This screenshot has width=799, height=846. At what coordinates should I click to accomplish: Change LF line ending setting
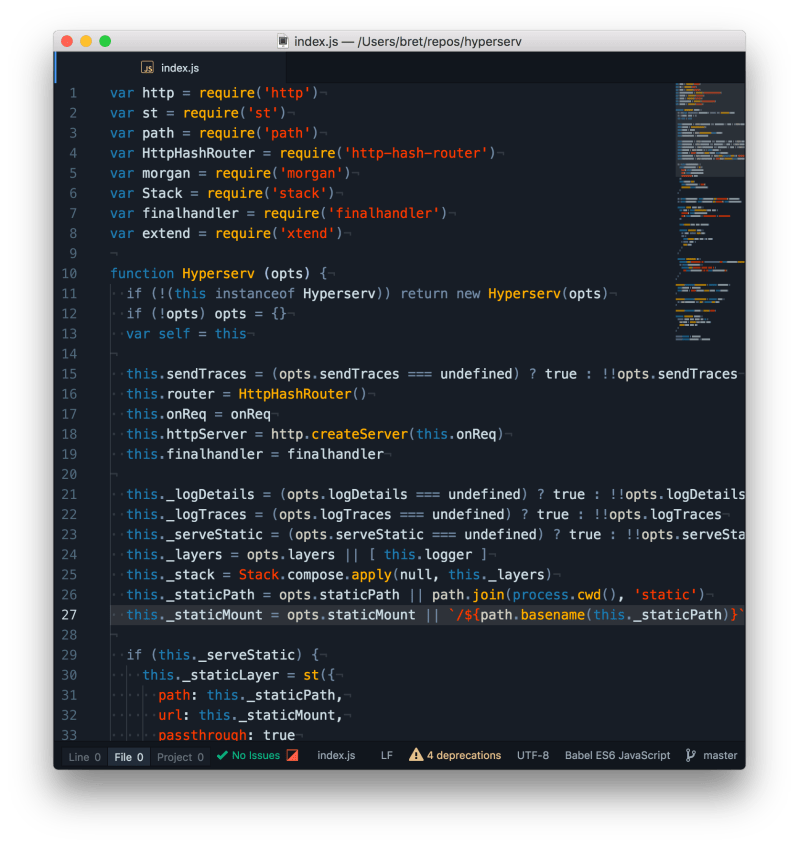386,755
